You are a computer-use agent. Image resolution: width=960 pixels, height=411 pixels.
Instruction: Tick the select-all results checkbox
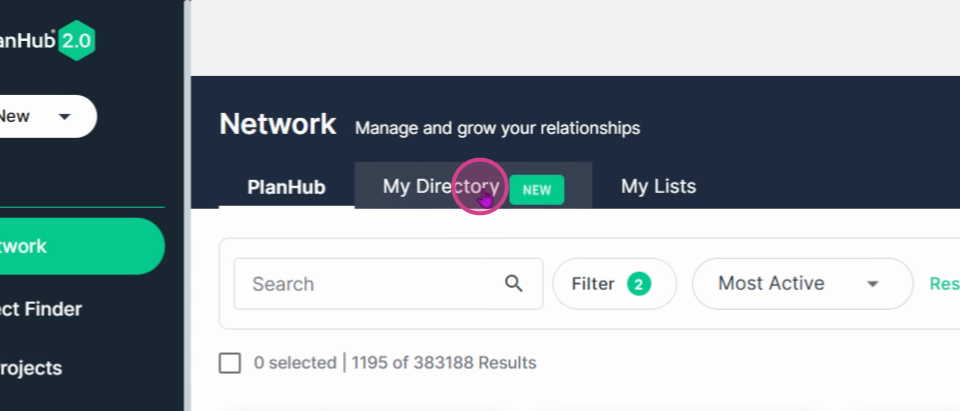(x=230, y=363)
